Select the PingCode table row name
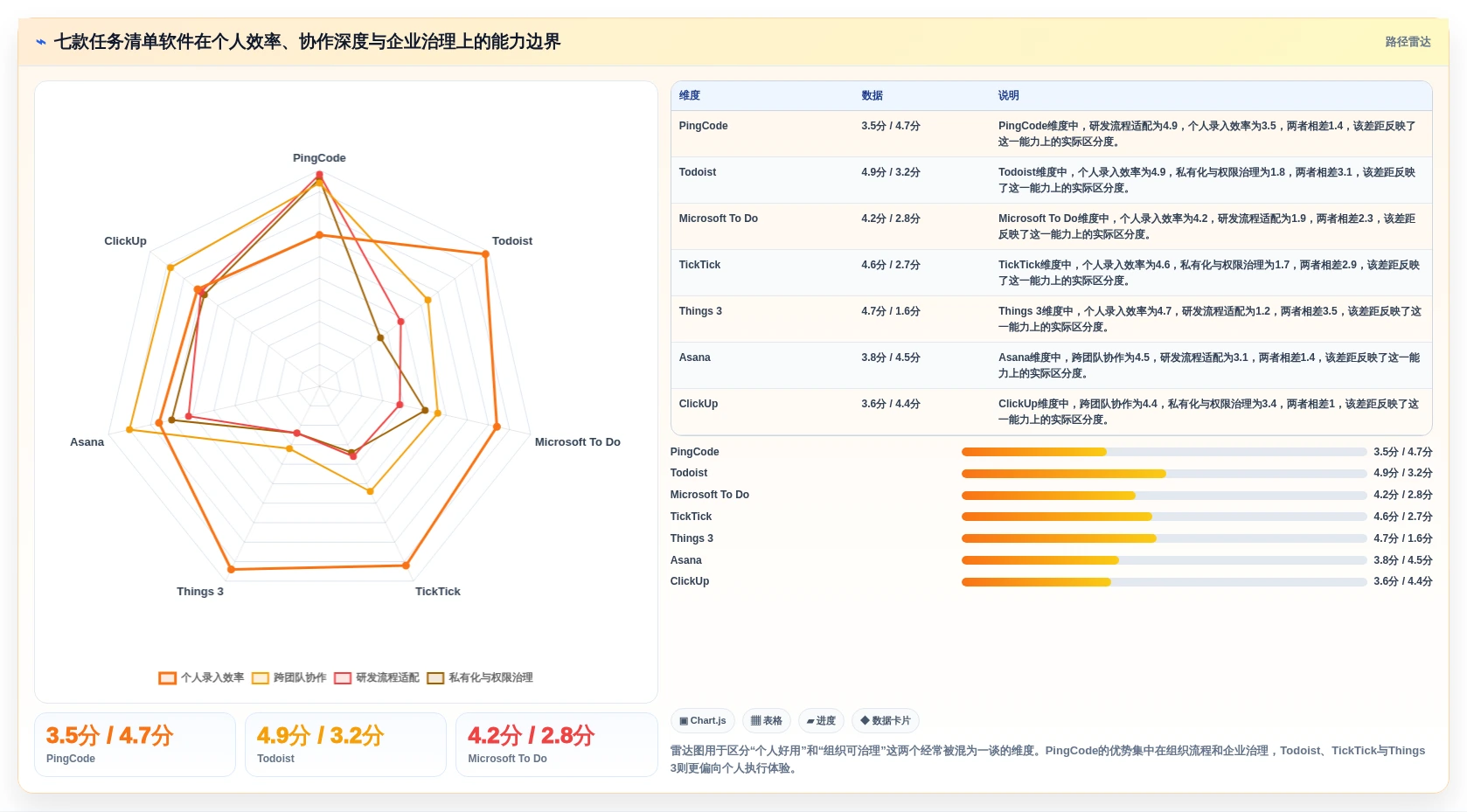Viewport: 1467px width, 812px height. (703, 126)
